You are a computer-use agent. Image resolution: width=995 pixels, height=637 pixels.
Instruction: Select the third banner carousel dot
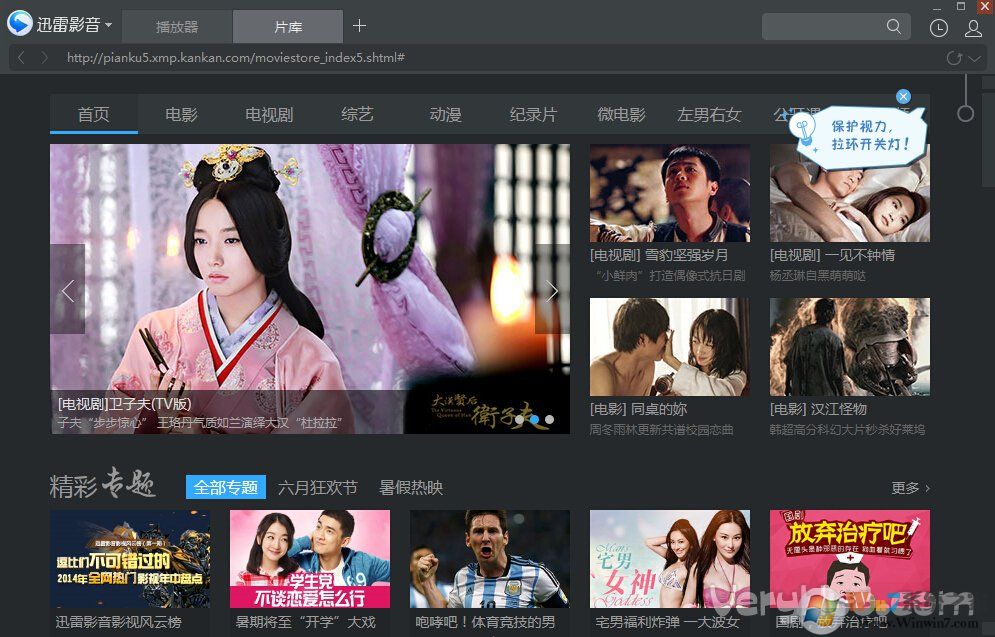[x=550, y=419]
